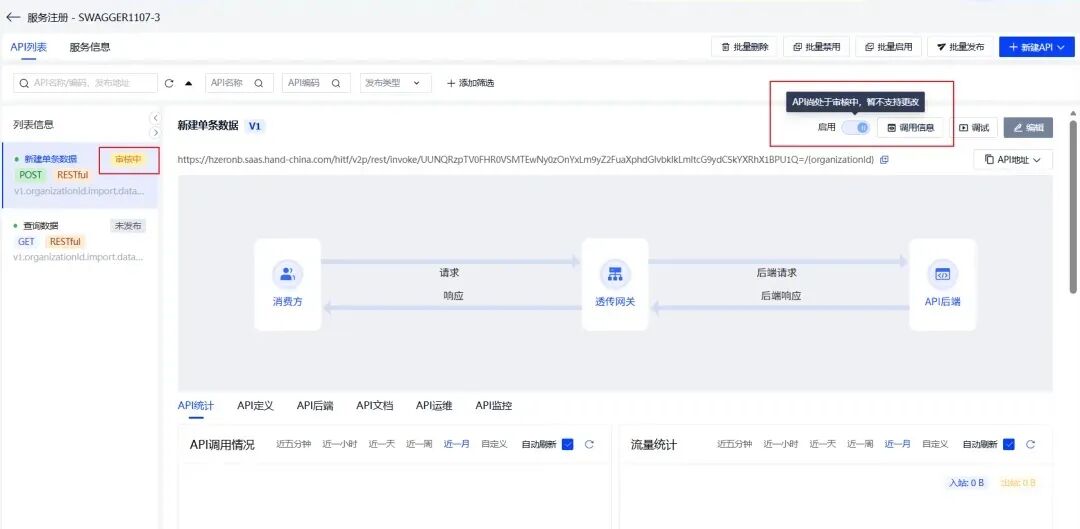Click the POST method tag
1080x529 pixels.
click(30, 175)
